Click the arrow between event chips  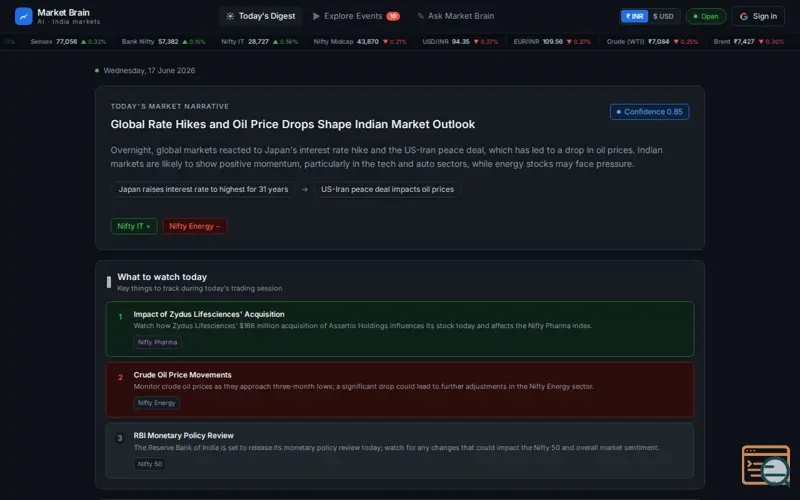[305, 189]
